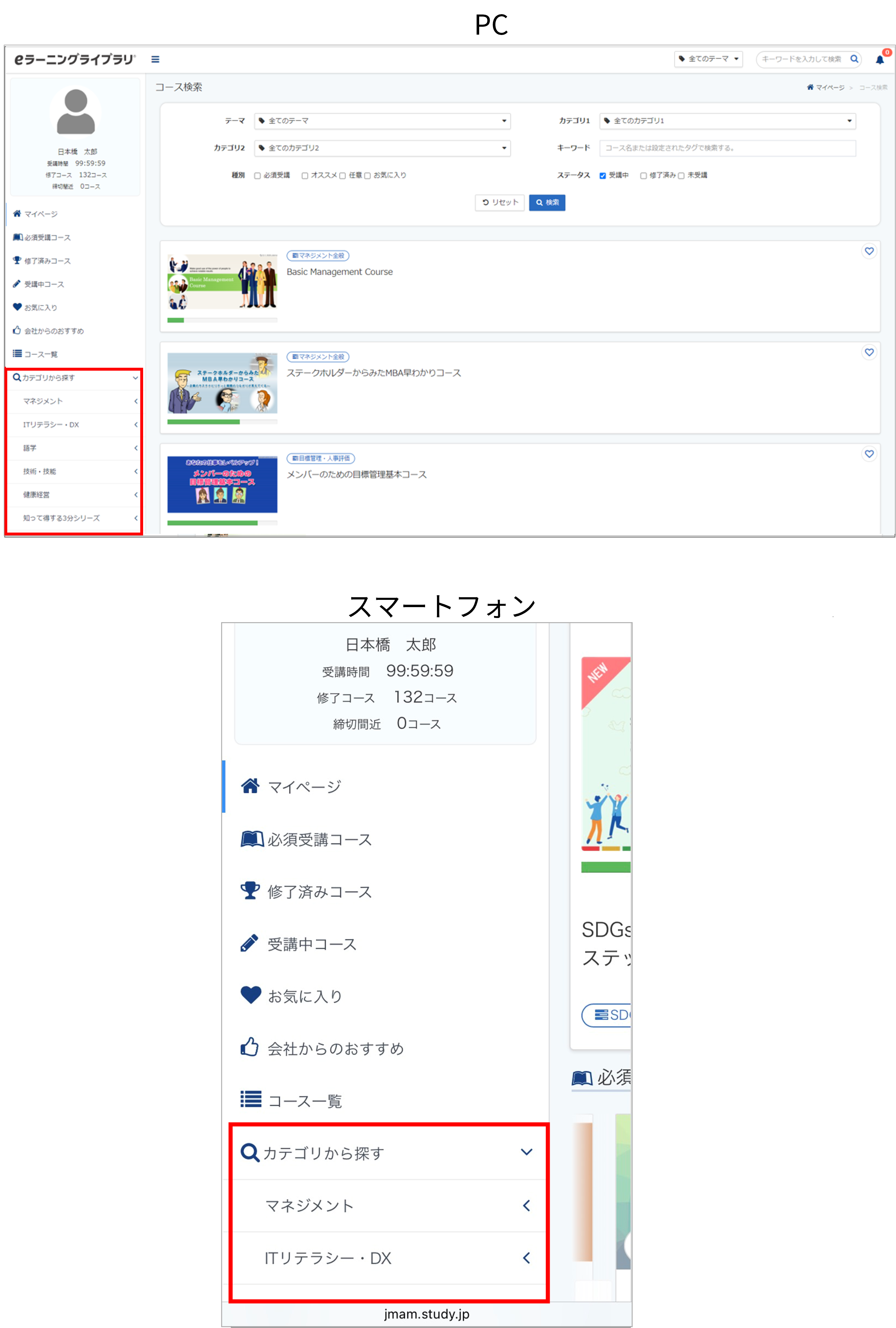The image size is (896, 1328).
Task: Open Basic Management Course title link
Action: [x=339, y=272]
